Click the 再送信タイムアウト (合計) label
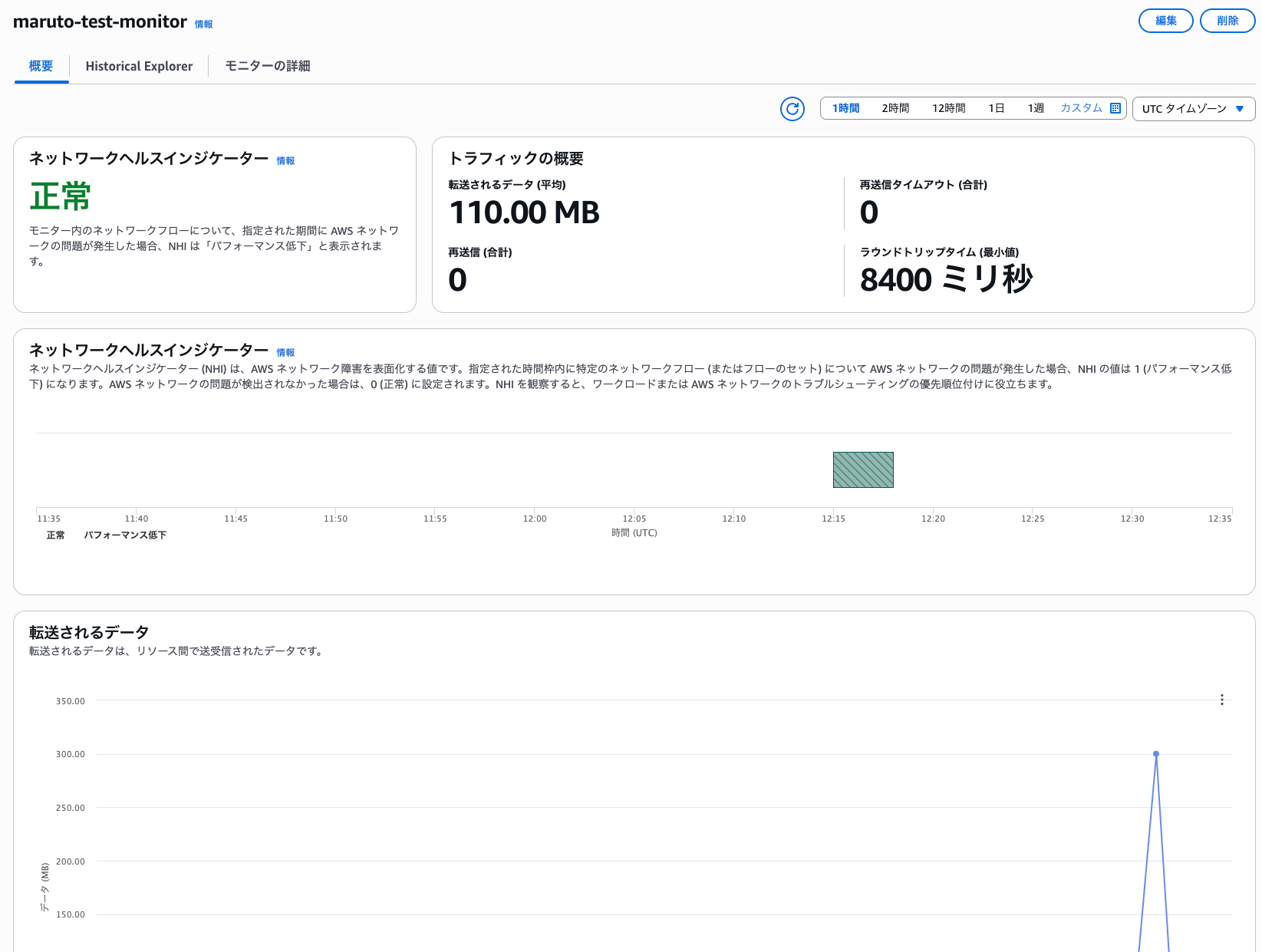The height and width of the screenshot is (952, 1262). point(924,185)
